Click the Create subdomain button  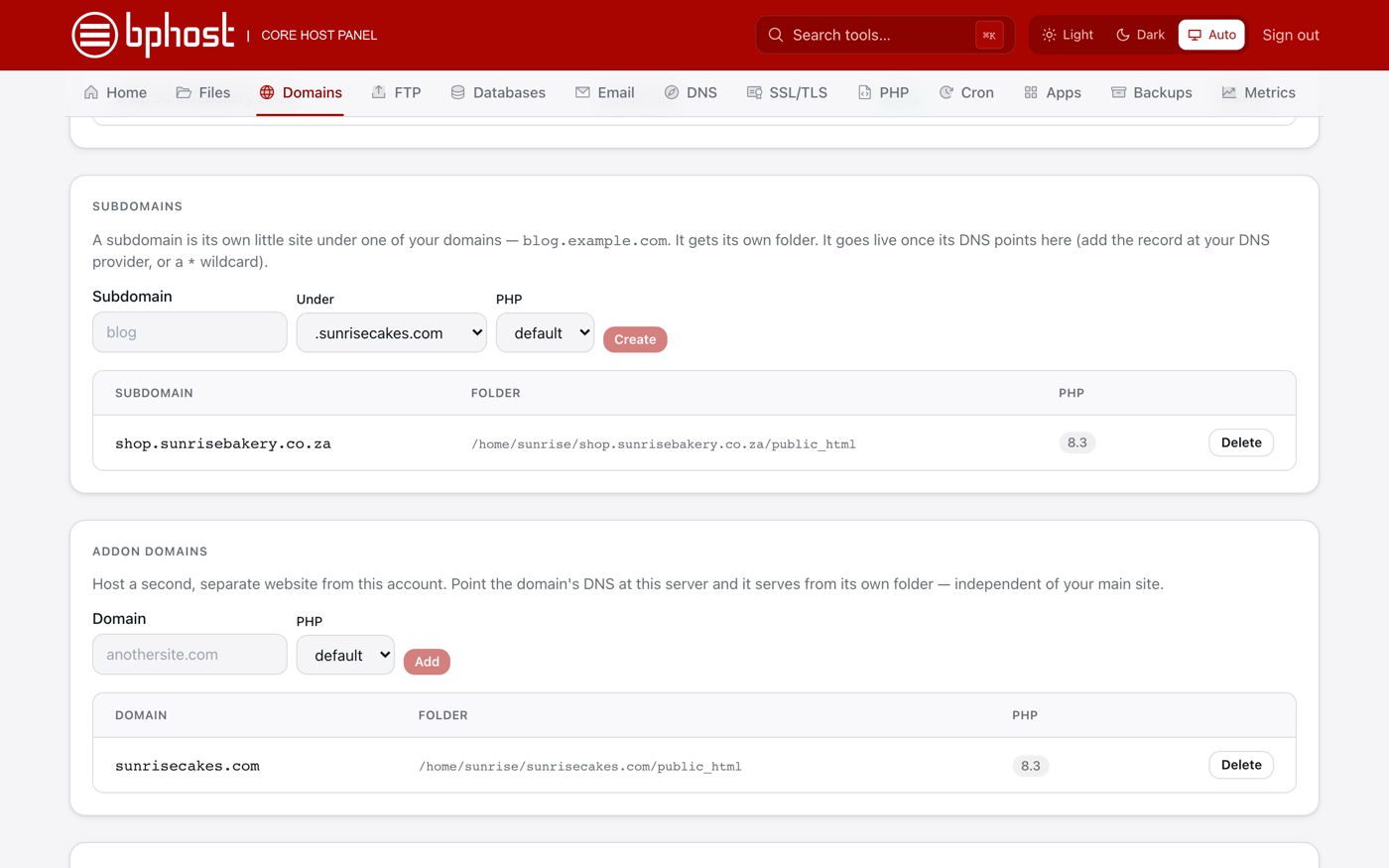[635, 339]
